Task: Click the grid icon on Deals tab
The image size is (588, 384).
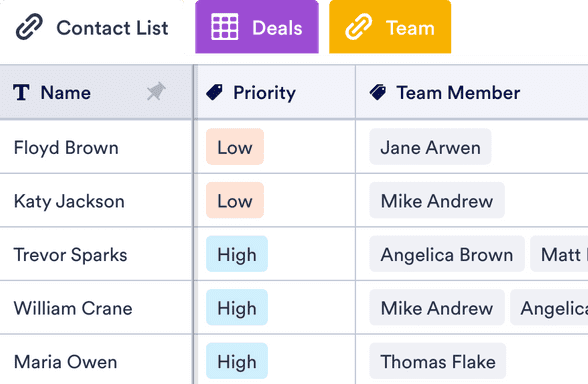Action: coord(225,27)
